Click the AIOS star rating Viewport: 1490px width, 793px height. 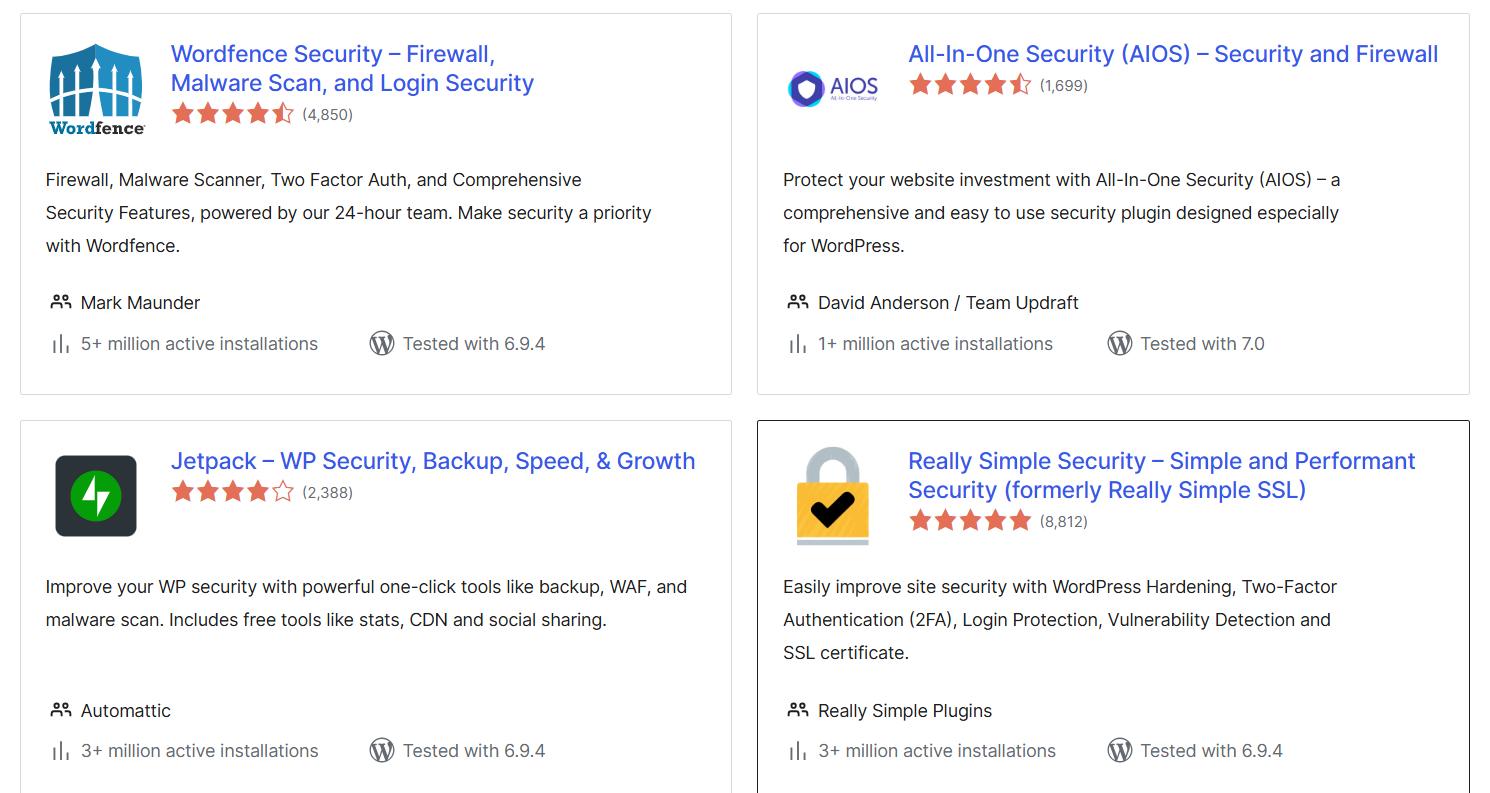(x=969, y=85)
